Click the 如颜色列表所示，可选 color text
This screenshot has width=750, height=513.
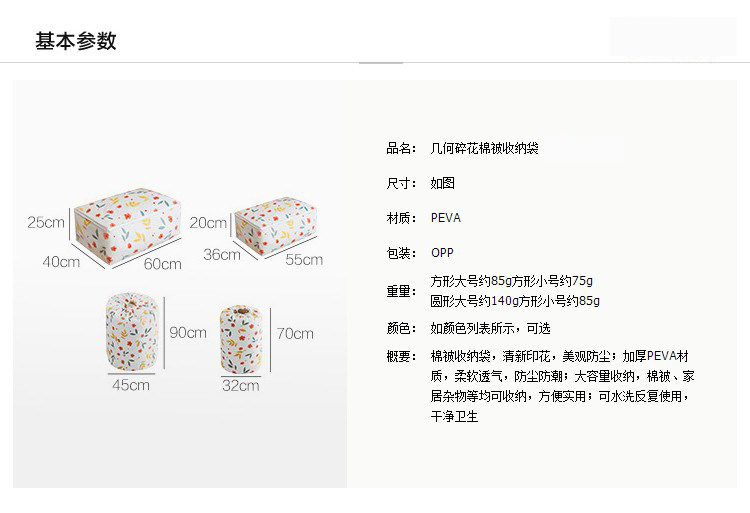tap(490, 328)
